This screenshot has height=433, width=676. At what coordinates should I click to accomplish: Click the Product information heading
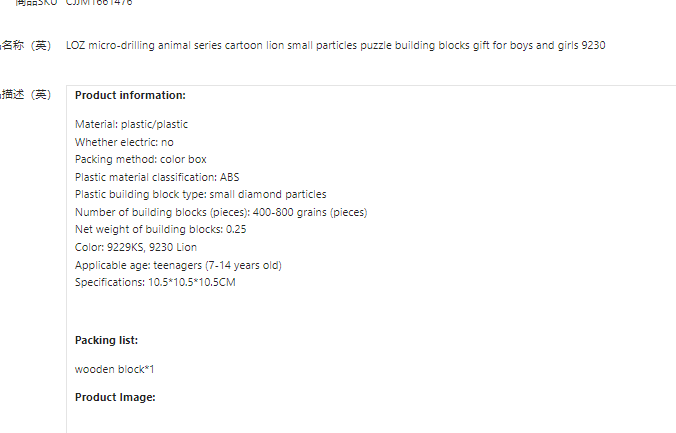tap(130, 95)
